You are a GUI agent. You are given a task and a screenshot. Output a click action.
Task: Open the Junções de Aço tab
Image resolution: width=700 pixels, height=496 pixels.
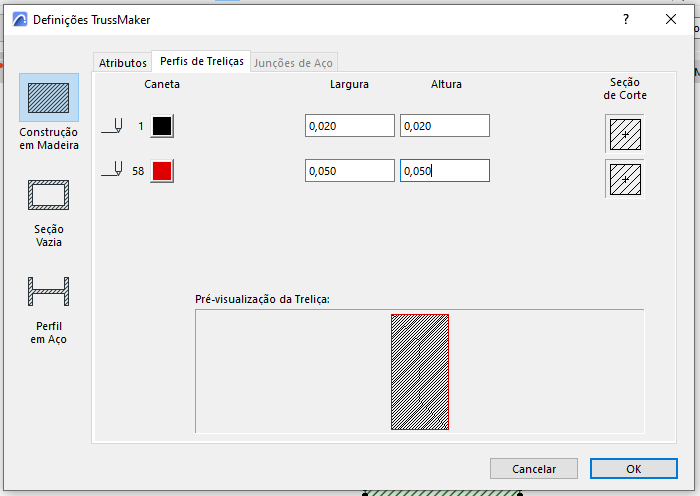click(293, 63)
